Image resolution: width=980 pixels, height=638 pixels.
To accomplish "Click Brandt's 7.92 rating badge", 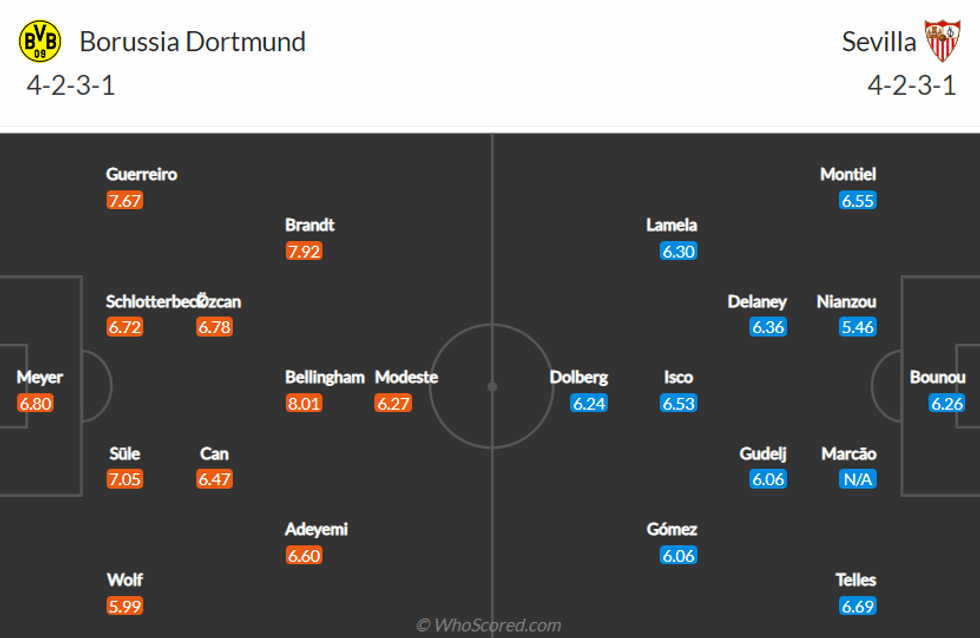I will pyautogui.click(x=304, y=251).
